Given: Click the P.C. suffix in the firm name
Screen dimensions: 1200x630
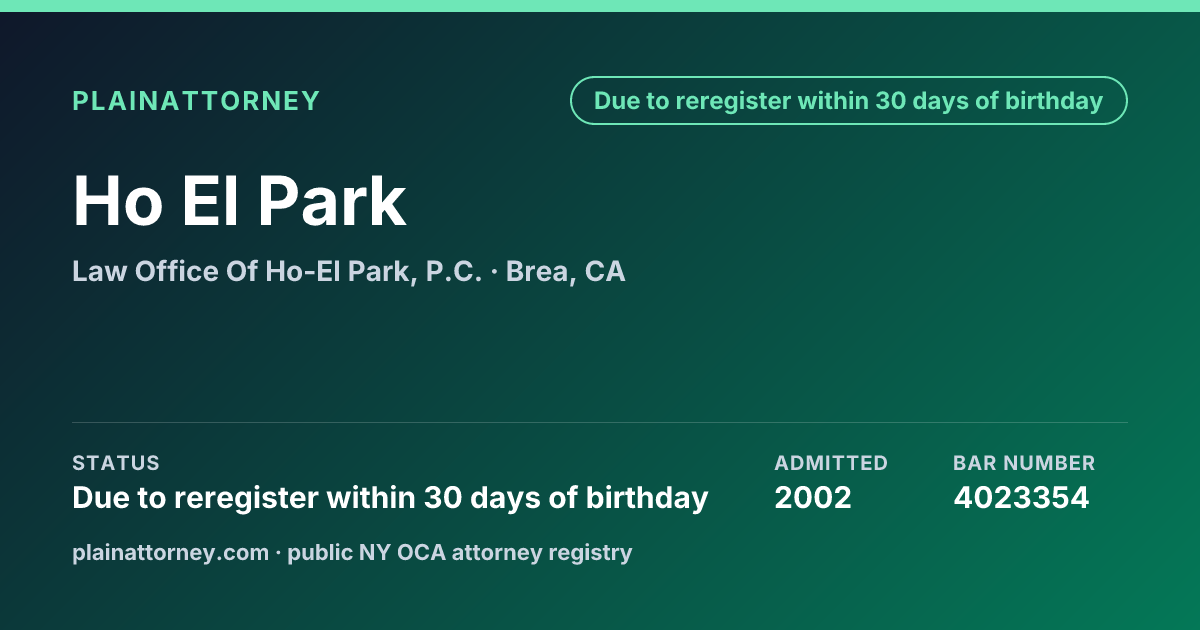Looking at the screenshot, I should click(x=453, y=272).
